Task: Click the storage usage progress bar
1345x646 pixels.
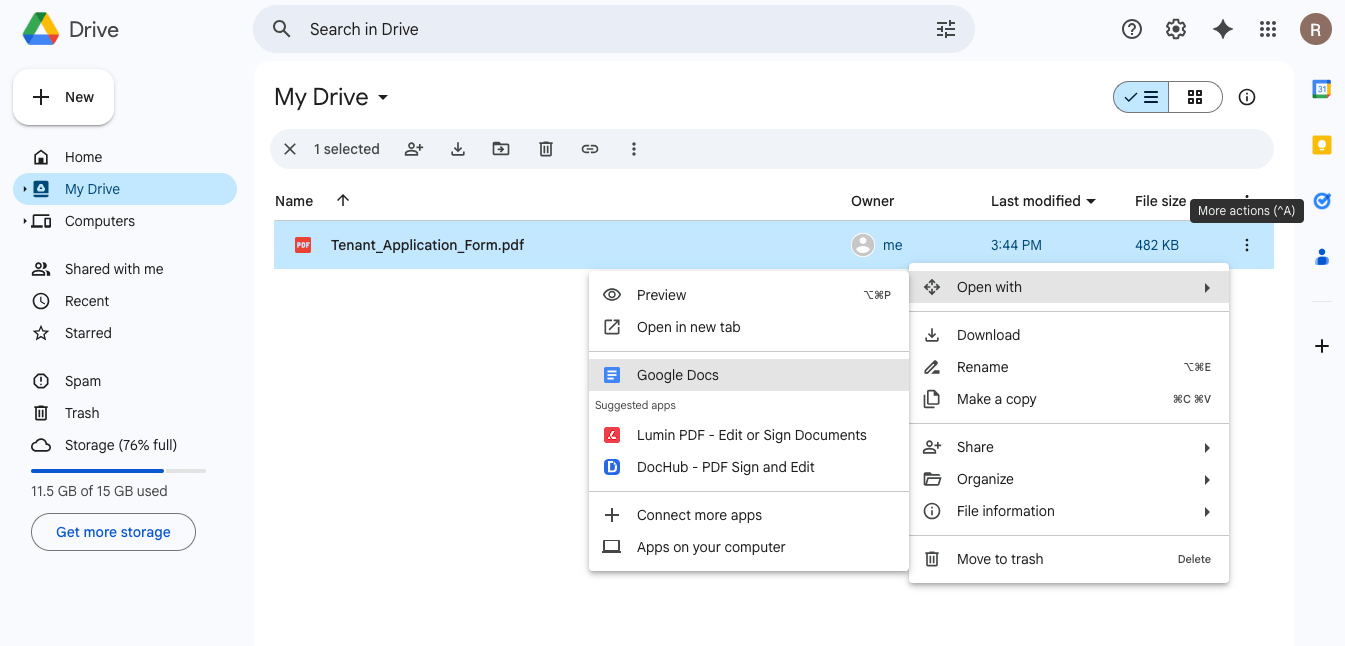Action: click(118, 470)
